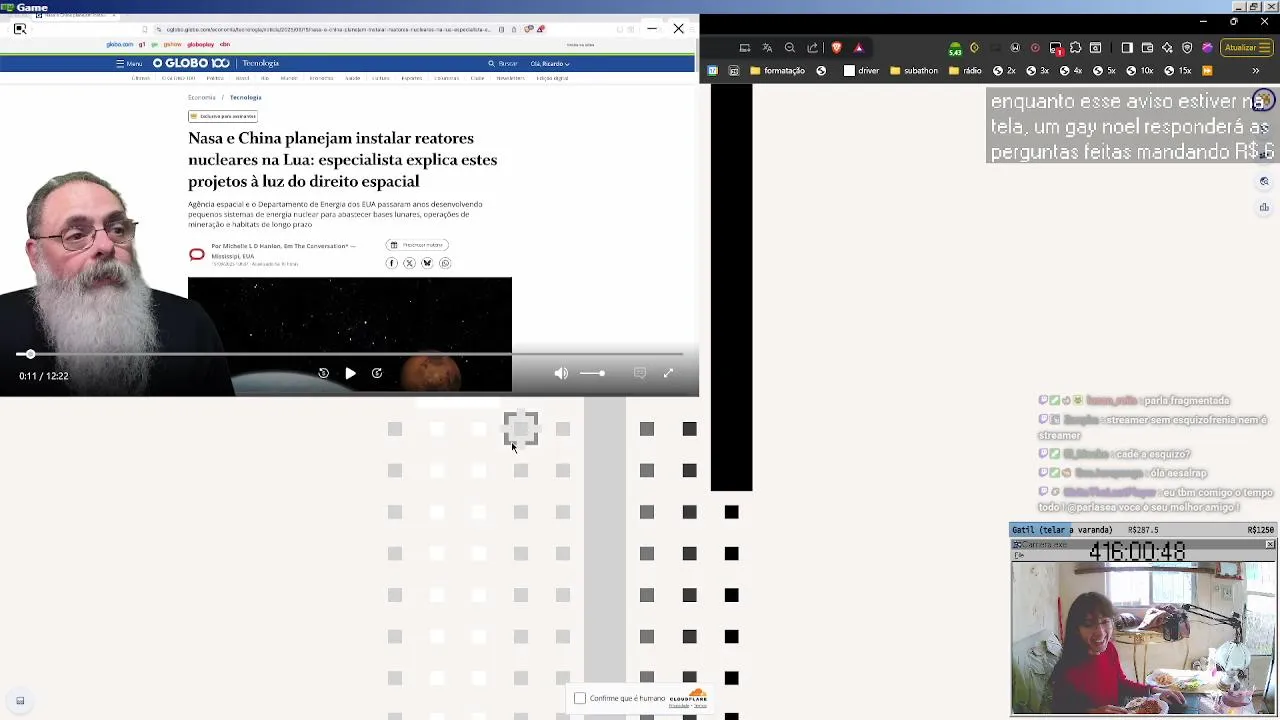This screenshot has height=720, width=1280.
Task: Click the Brave Rewards triangle icon
Action: click(858, 47)
